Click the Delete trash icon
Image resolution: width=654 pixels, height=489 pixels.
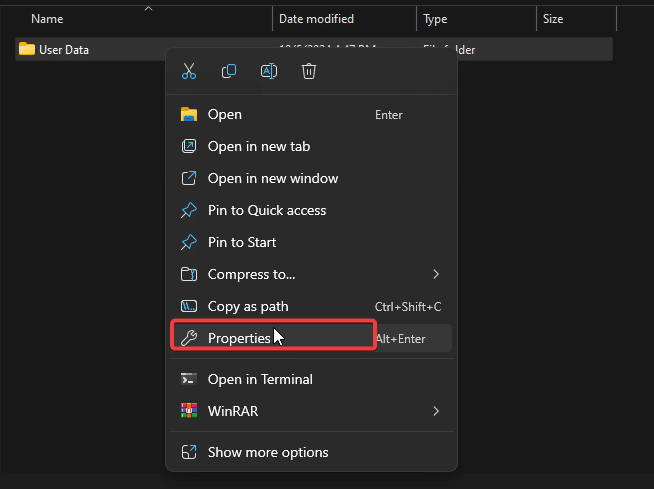click(309, 71)
